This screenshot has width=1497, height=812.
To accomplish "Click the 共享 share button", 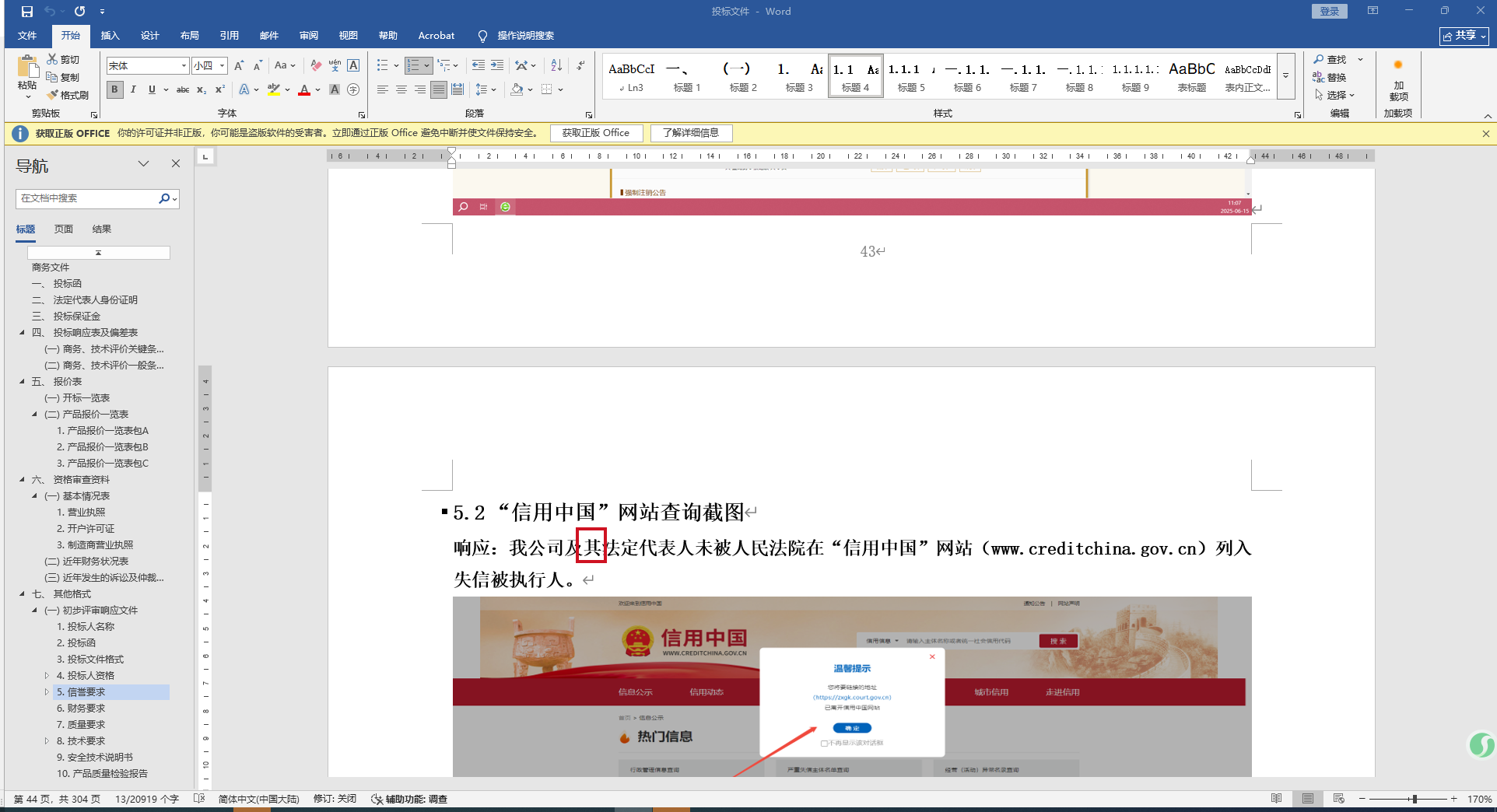I will point(1464,36).
